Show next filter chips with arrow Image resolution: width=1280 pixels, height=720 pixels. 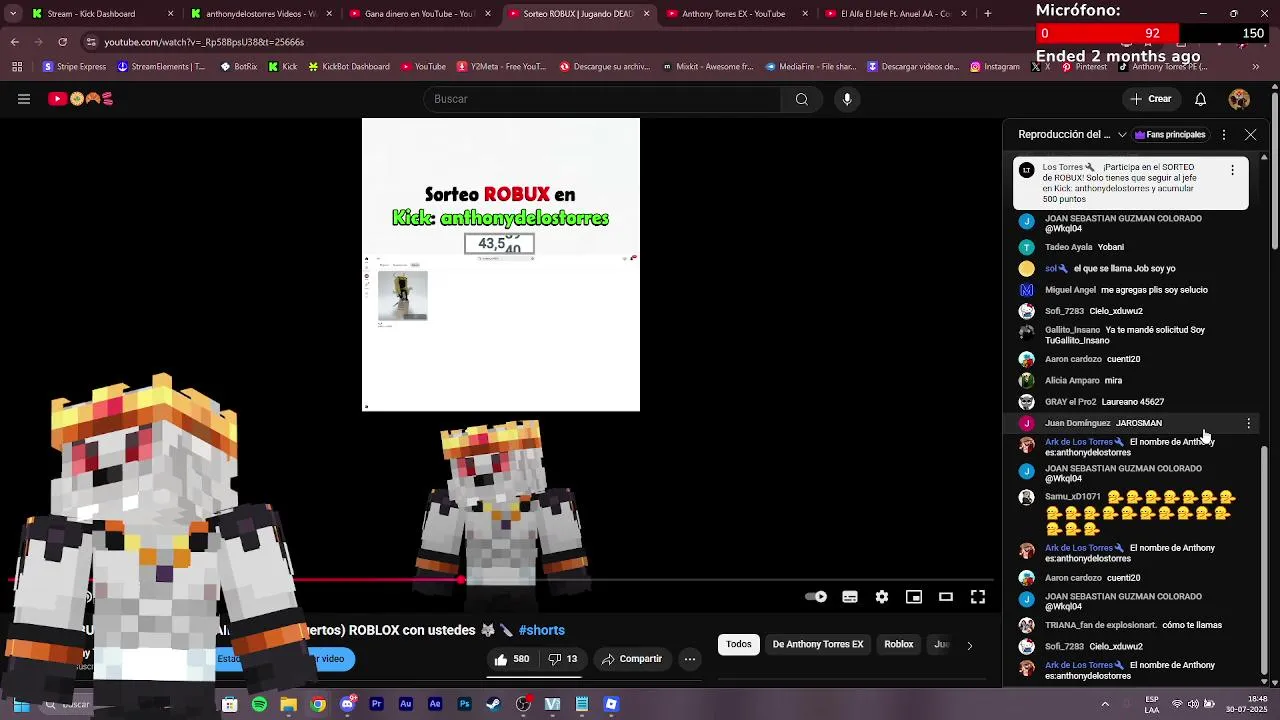pyautogui.click(x=969, y=645)
